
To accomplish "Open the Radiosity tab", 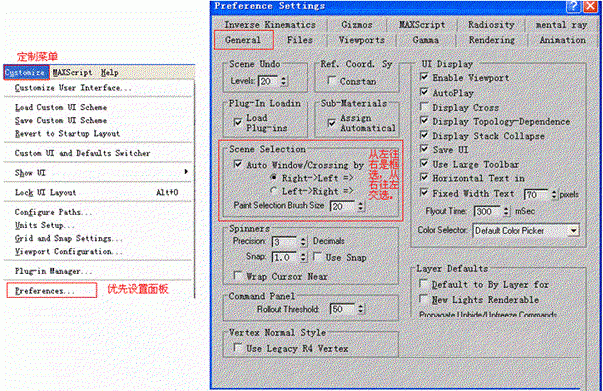I will click(491, 25).
